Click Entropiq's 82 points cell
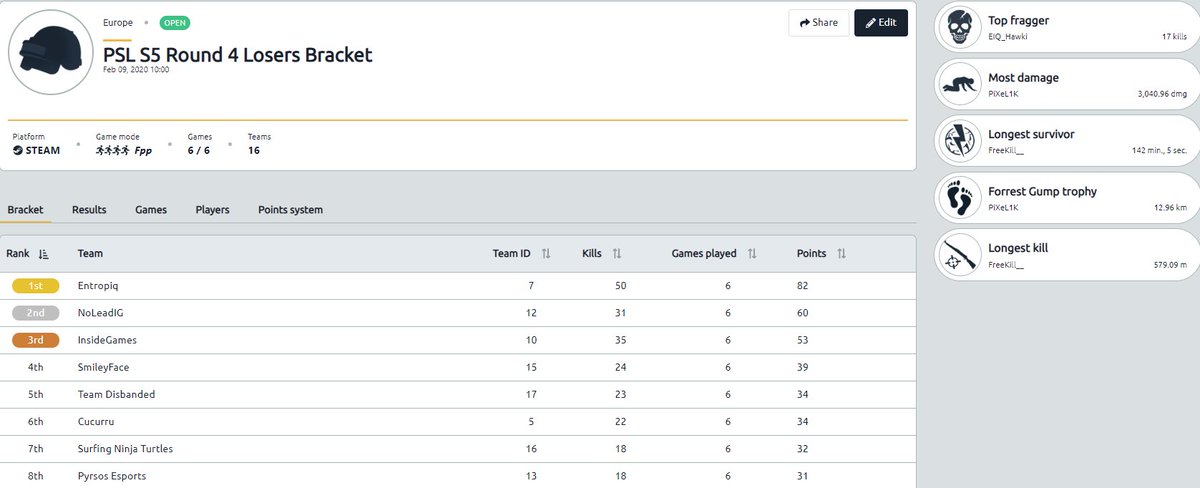This screenshot has width=1200, height=488. 803,286
